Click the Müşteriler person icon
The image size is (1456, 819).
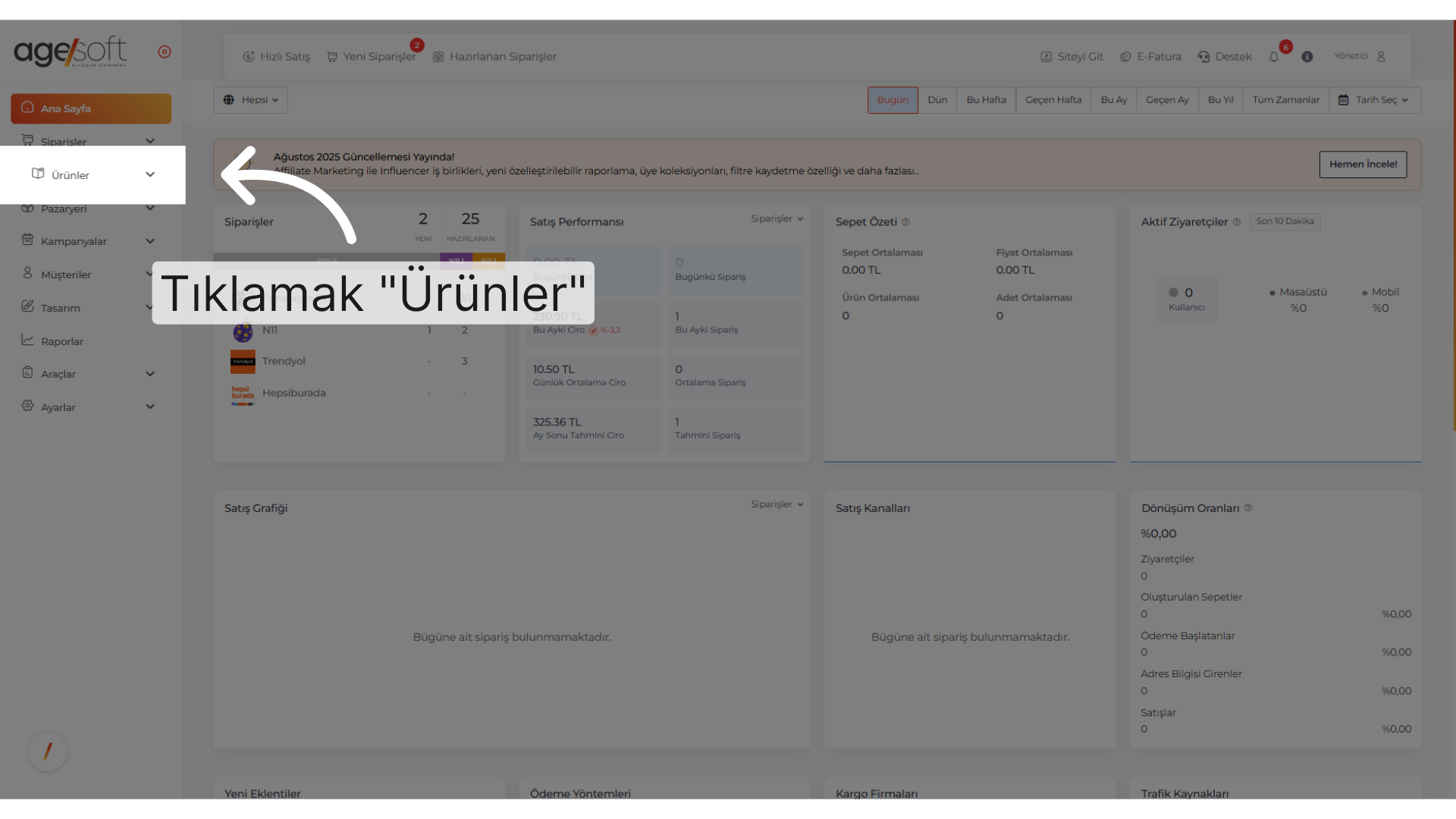[x=27, y=273]
